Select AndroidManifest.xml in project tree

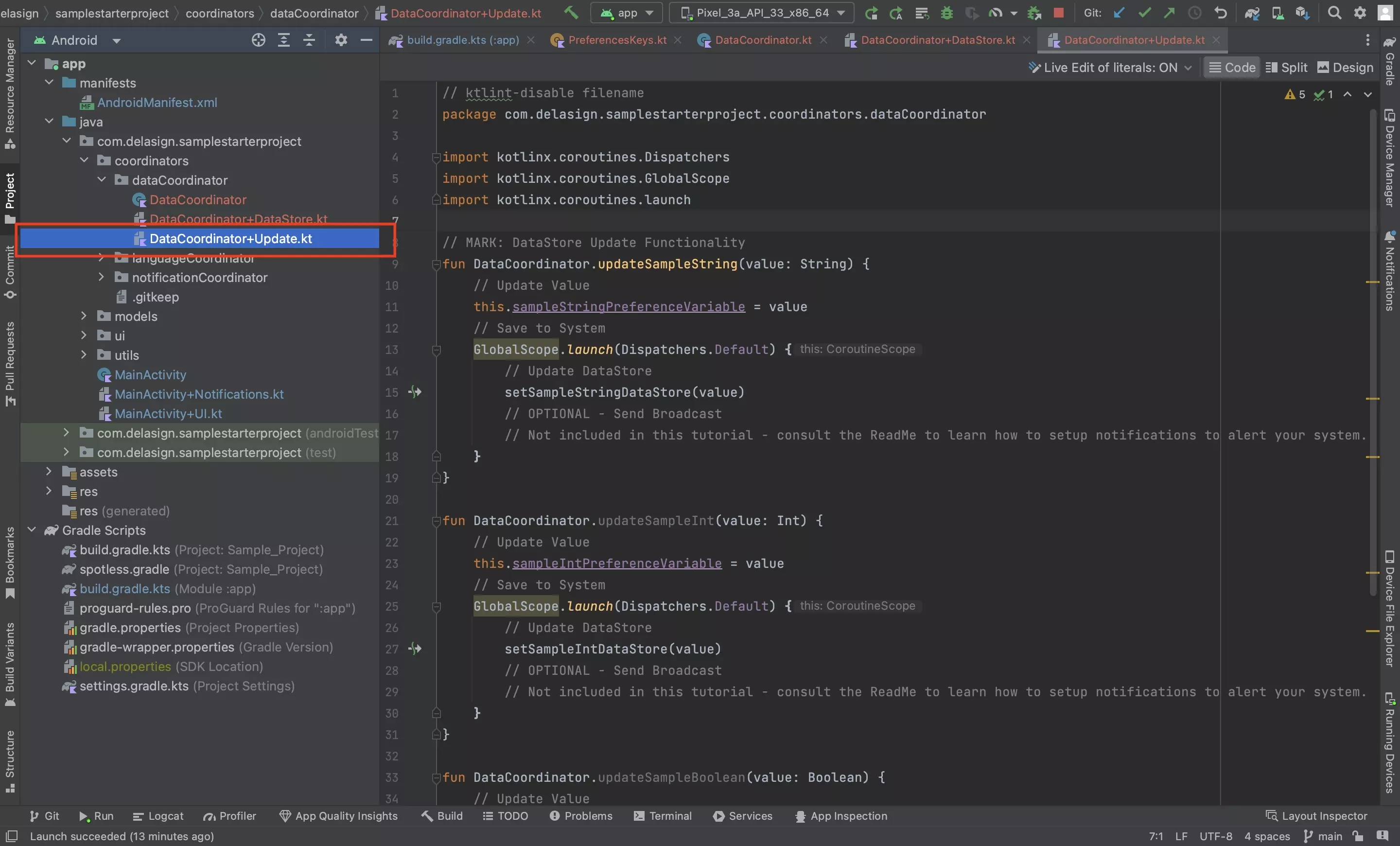point(157,102)
